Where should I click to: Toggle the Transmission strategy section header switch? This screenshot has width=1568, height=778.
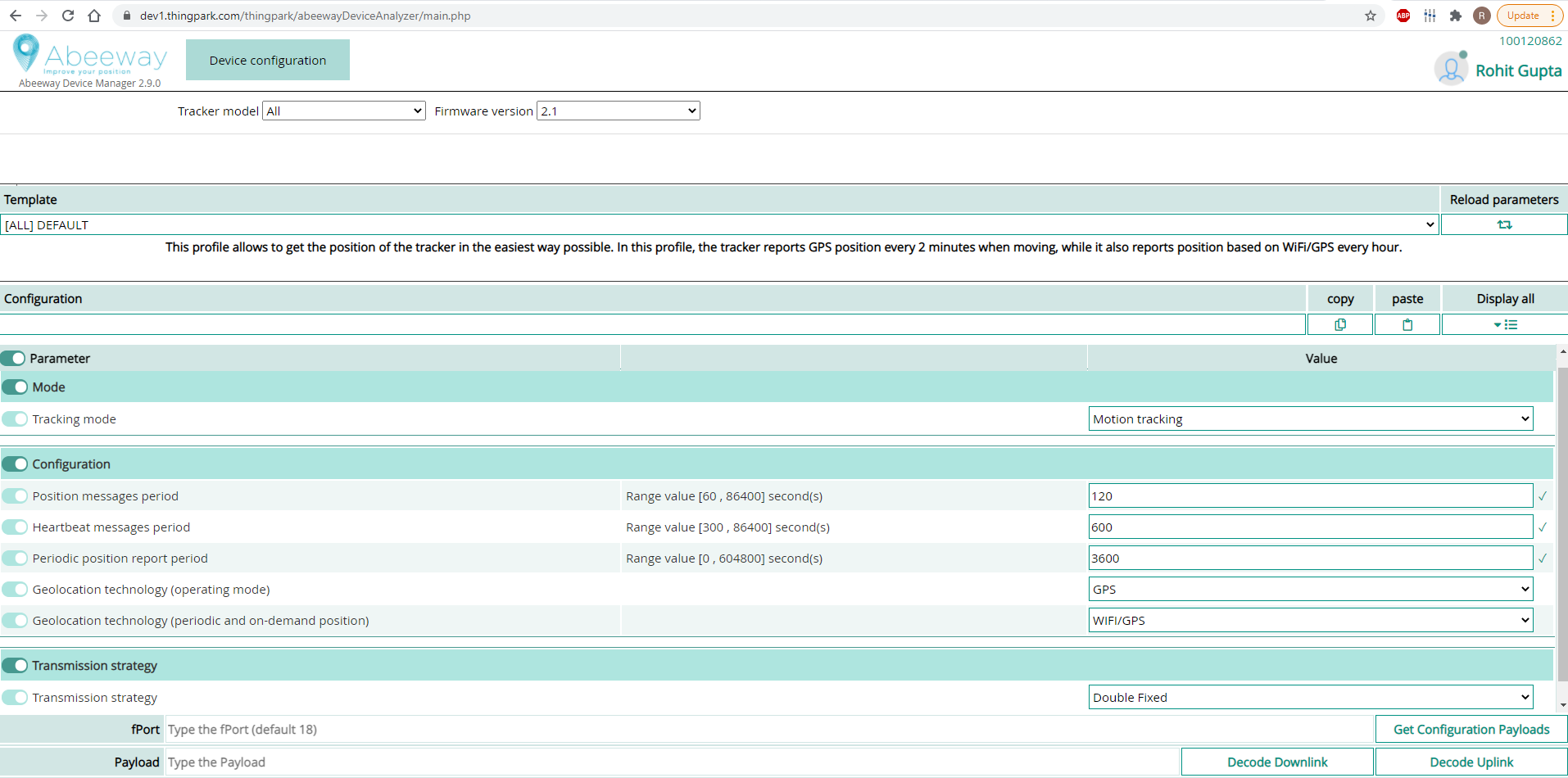click(x=15, y=666)
